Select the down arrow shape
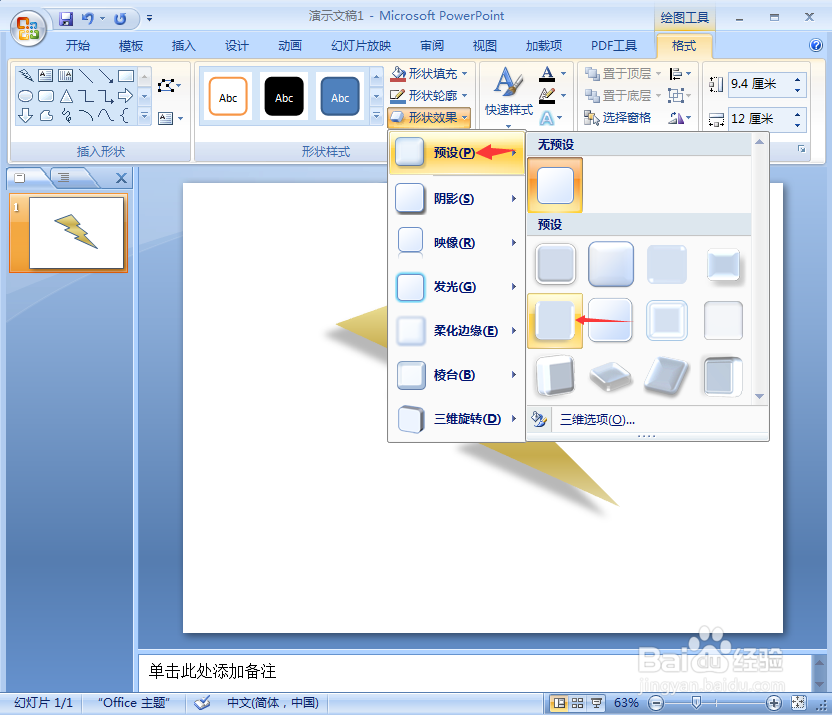This screenshot has width=832, height=715. 25,115
